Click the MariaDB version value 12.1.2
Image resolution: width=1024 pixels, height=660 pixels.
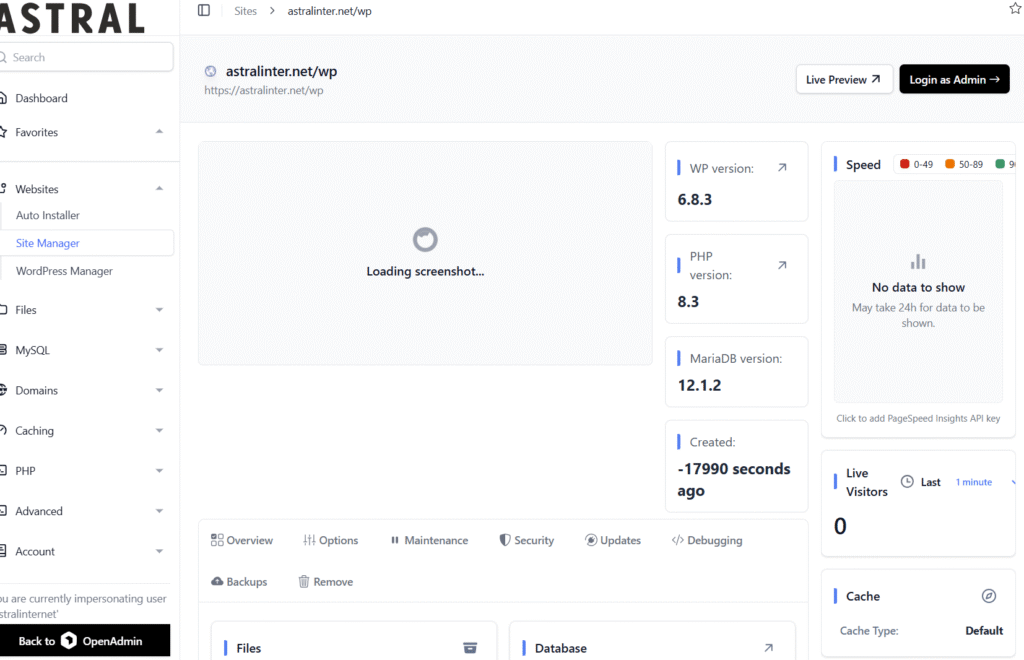point(699,385)
